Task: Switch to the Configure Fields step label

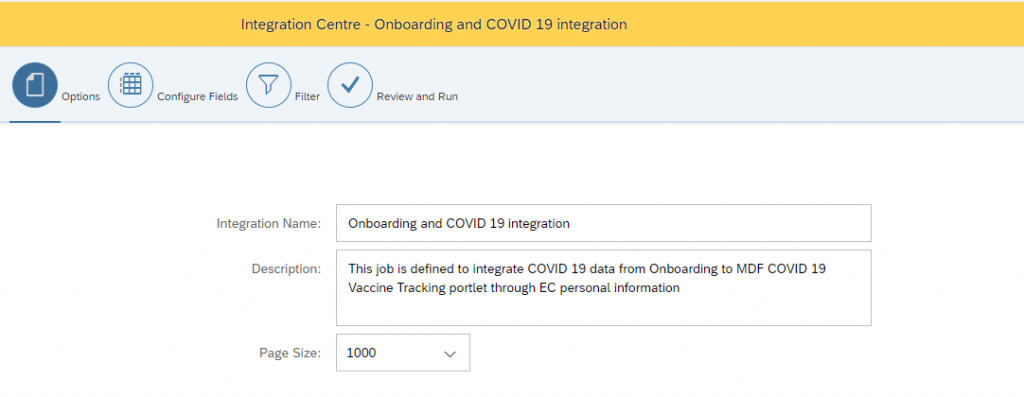Action: (198, 97)
